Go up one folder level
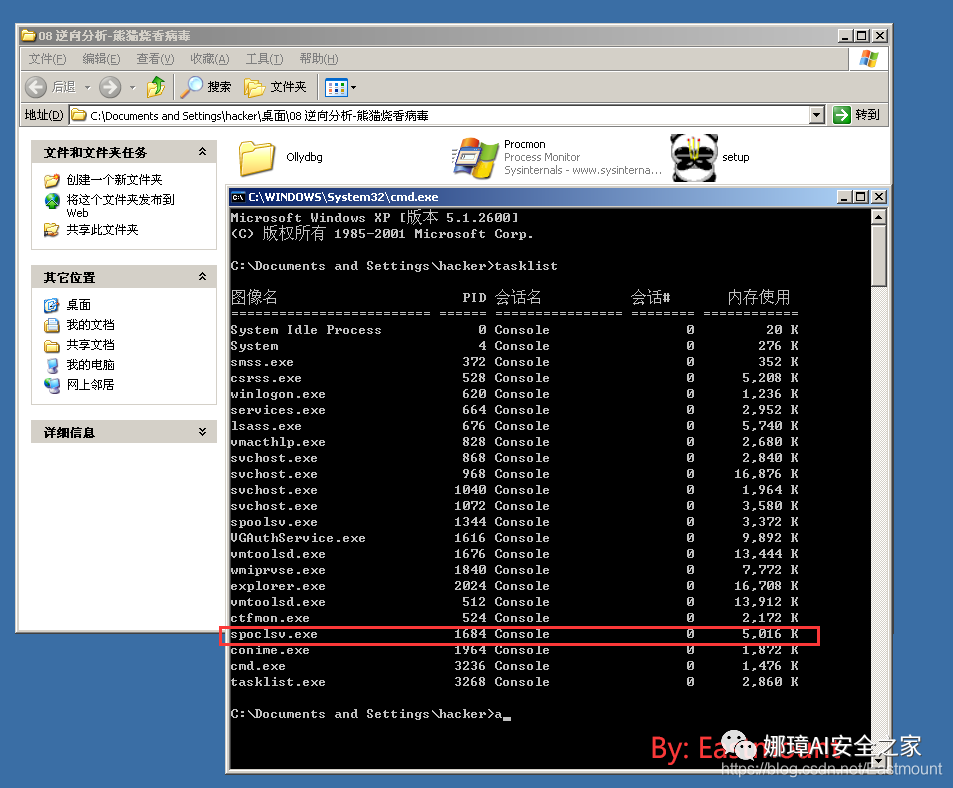This screenshot has width=953, height=788. (156, 87)
